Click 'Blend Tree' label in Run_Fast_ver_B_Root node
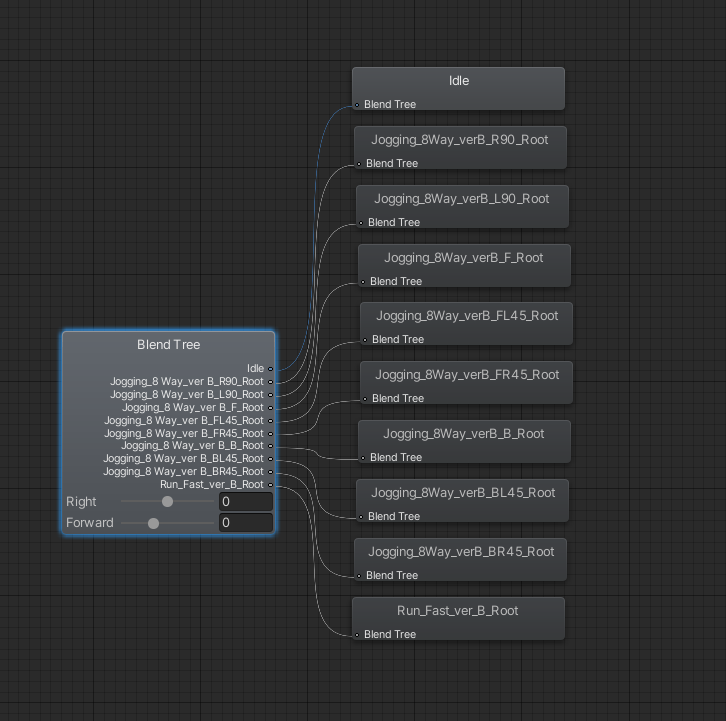The height and width of the screenshot is (721, 726). pos(390,634)
